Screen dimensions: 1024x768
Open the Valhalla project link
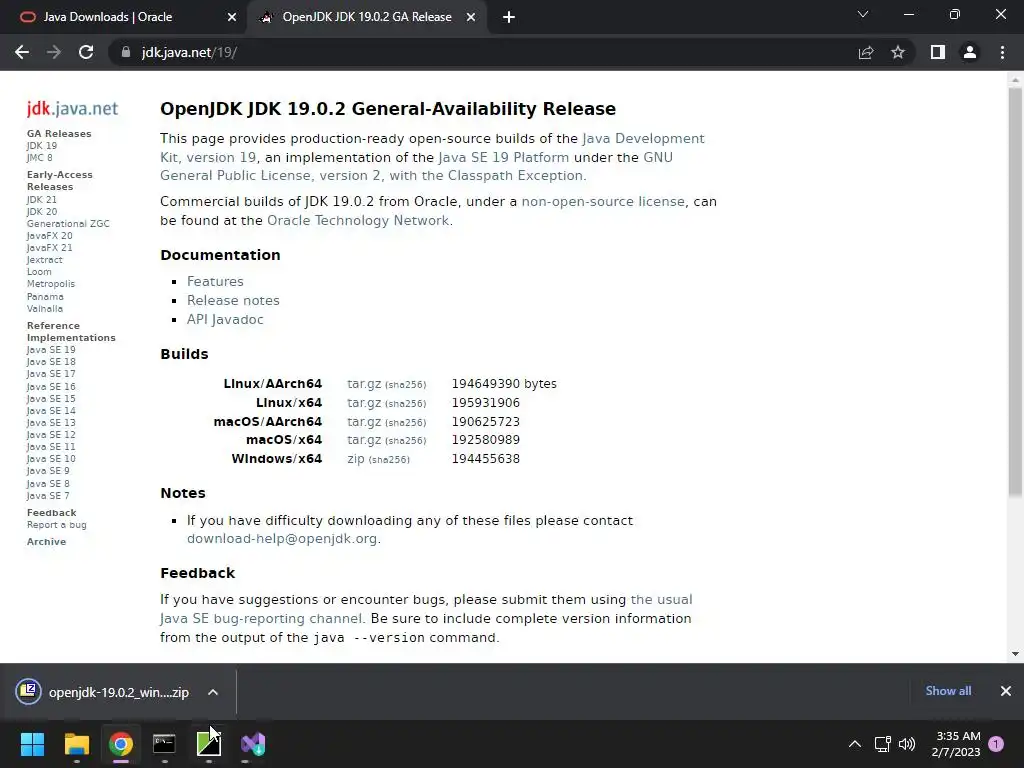tap(45, 308)
